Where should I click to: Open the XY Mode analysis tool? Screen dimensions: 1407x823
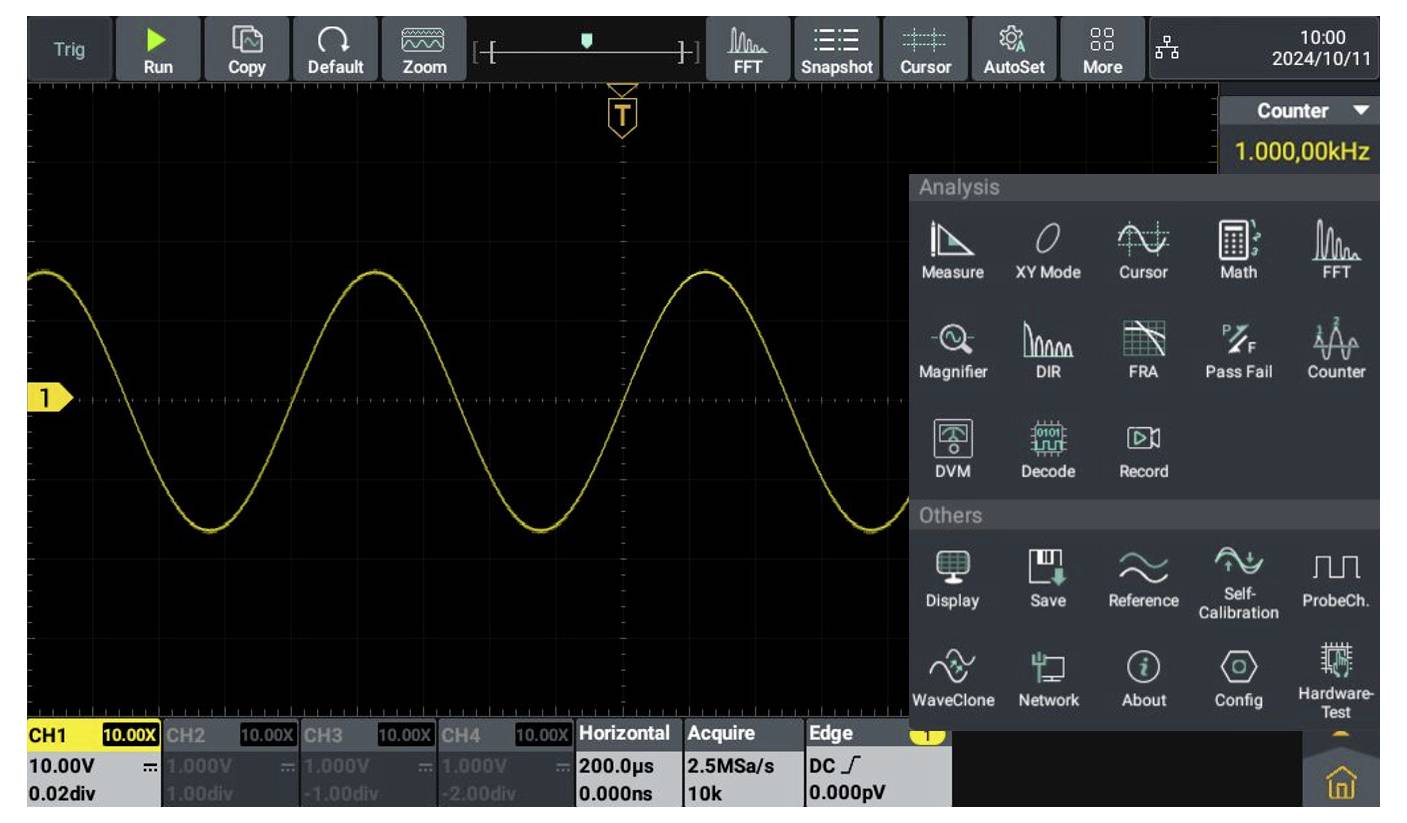click(1047, 250)
